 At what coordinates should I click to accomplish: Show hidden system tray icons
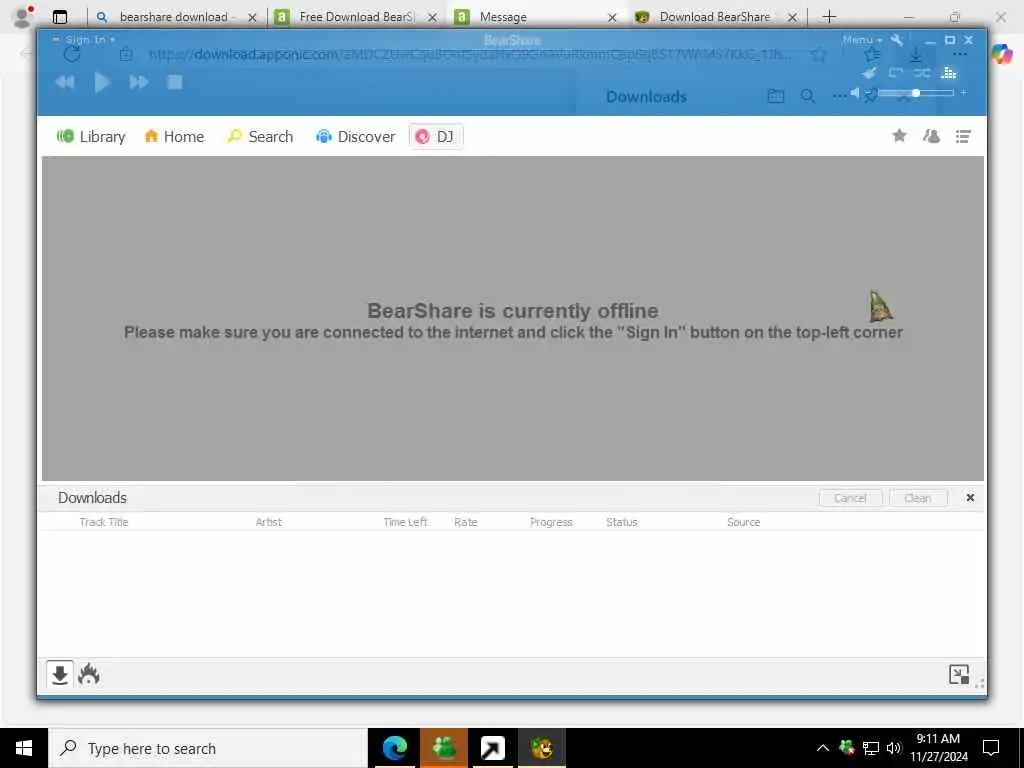[x=822, y=748]
